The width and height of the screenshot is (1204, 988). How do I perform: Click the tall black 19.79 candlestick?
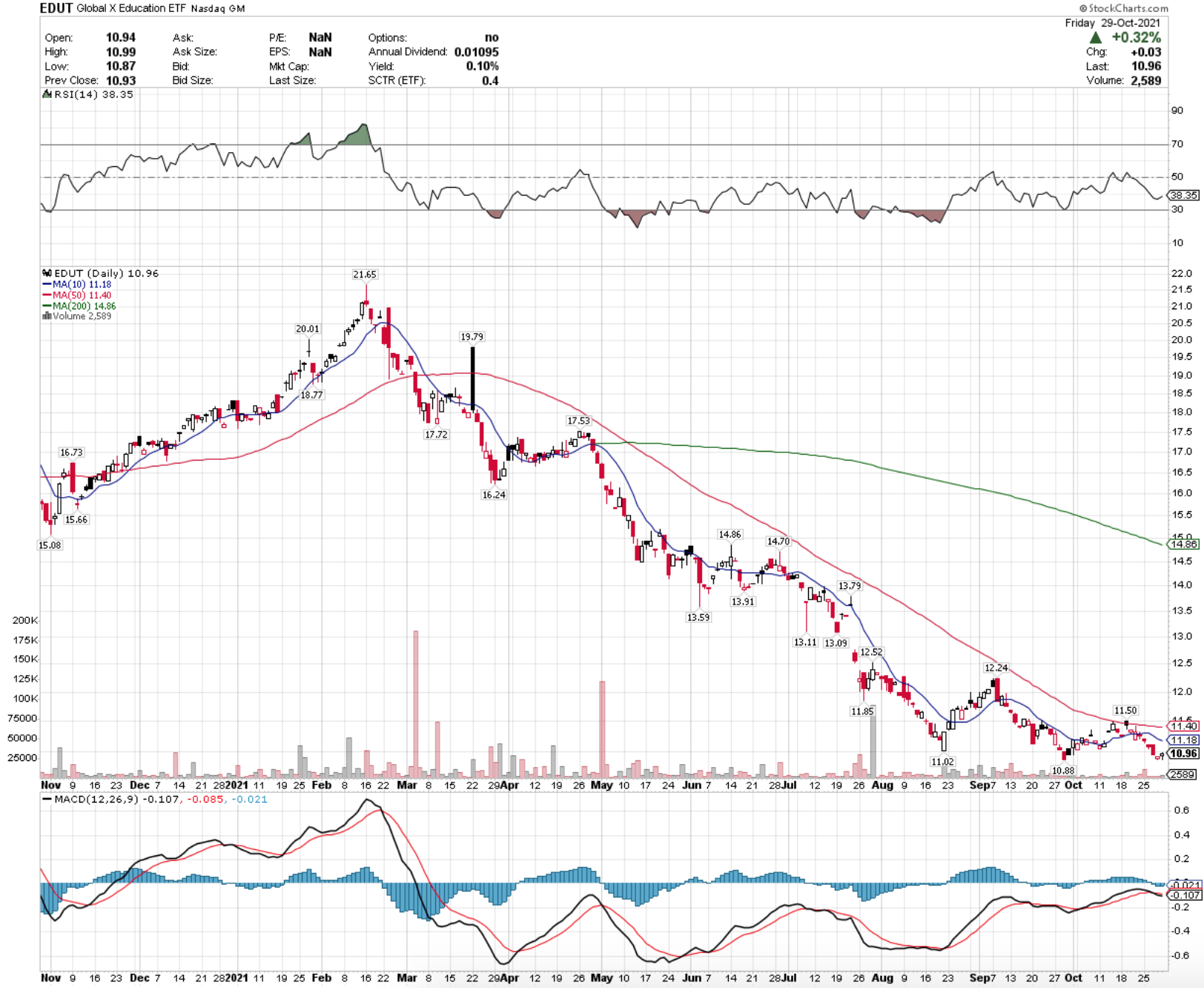point(472,378)
